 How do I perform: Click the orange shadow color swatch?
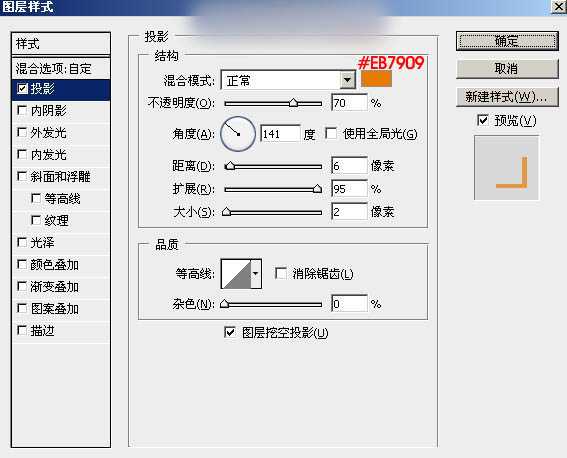(x=376, y=79)
